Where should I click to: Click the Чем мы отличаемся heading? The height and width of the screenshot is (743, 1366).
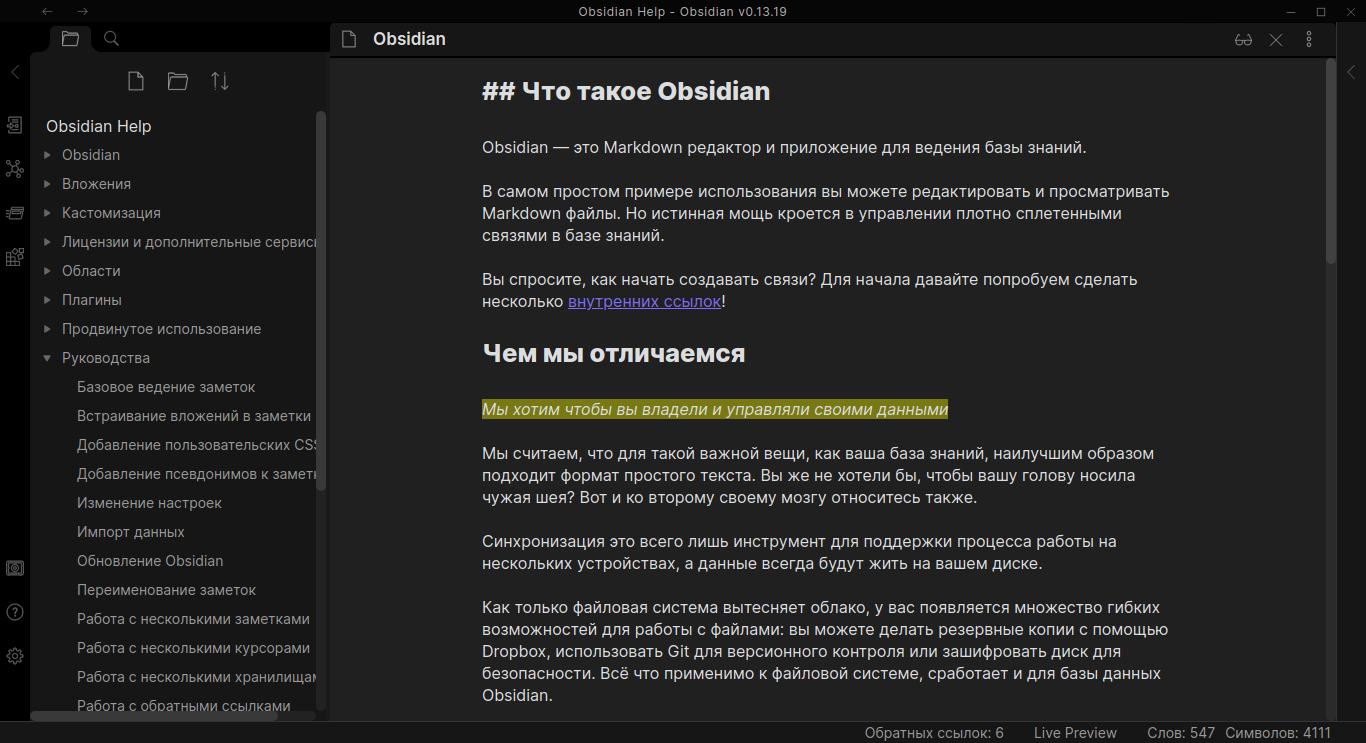click(x=613, y=354)
